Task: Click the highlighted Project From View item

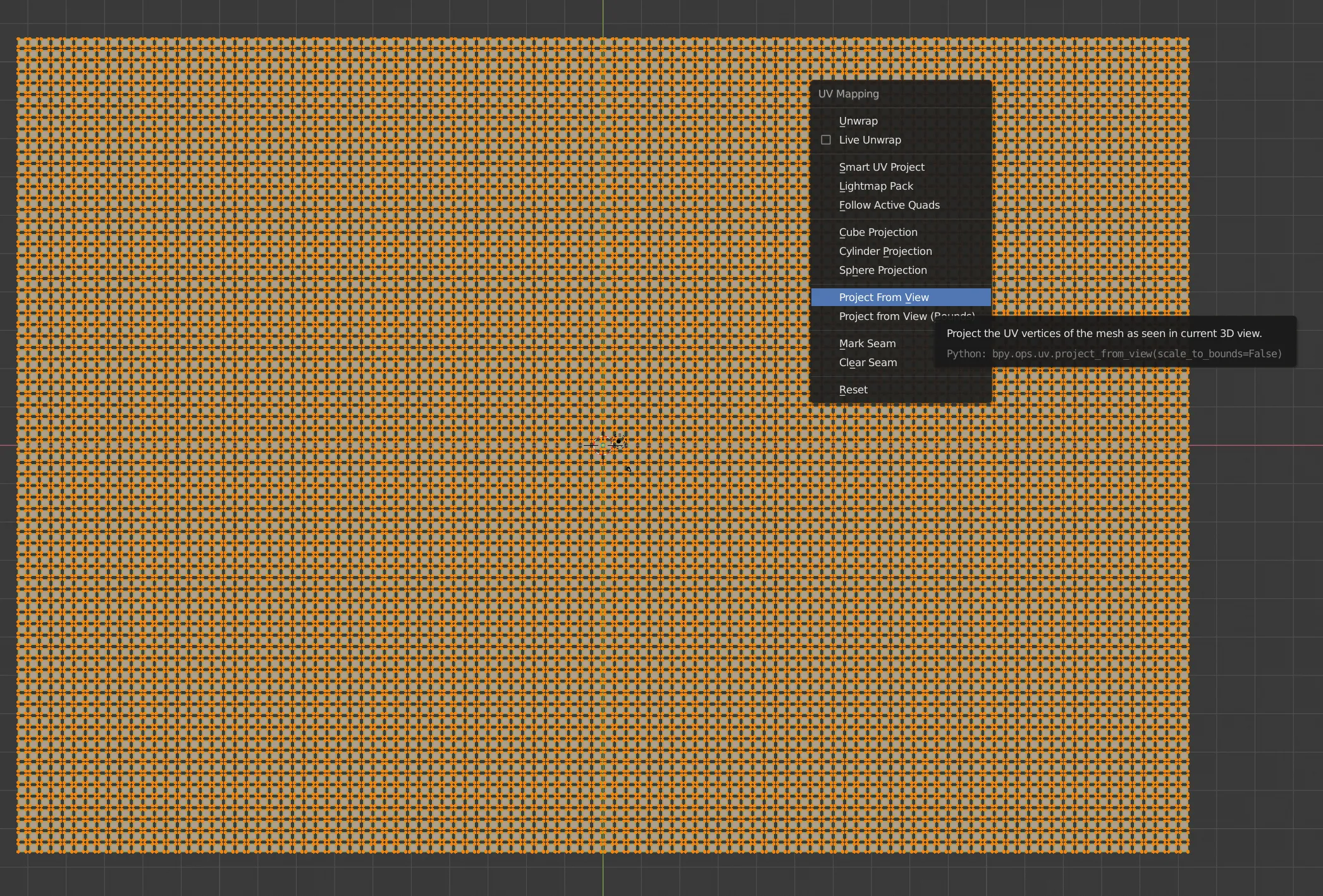Action: [x=883, y=297]
